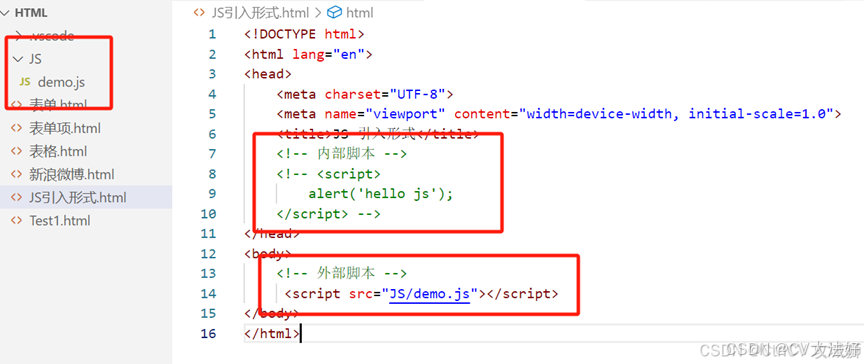The width and height of the screenshot is (864, 364).
Task: Click HTML file icon beside JS引入形式.html in explorer
Action: point(17,198)
